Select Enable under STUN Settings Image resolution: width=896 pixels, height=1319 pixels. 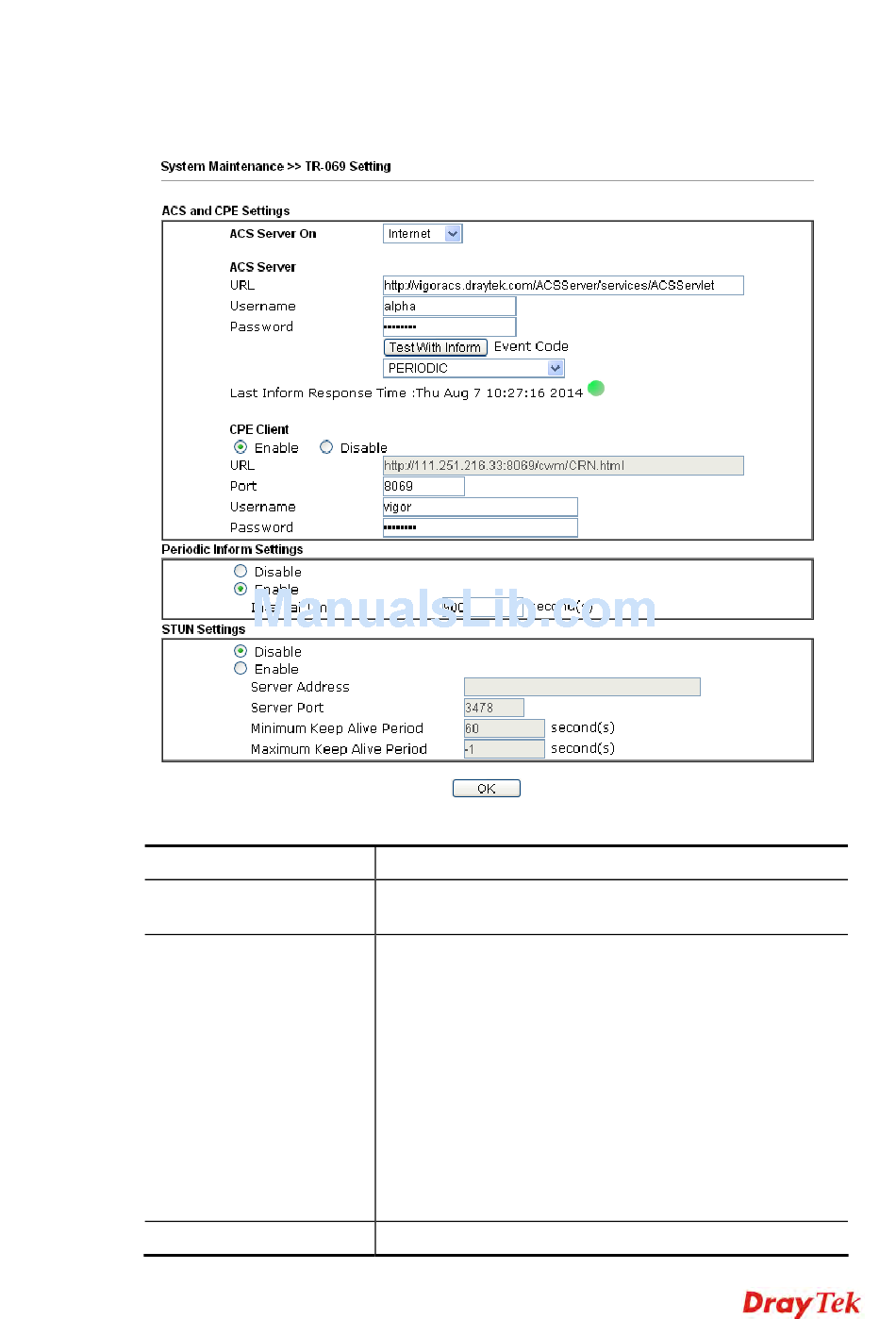coord(241,668)
